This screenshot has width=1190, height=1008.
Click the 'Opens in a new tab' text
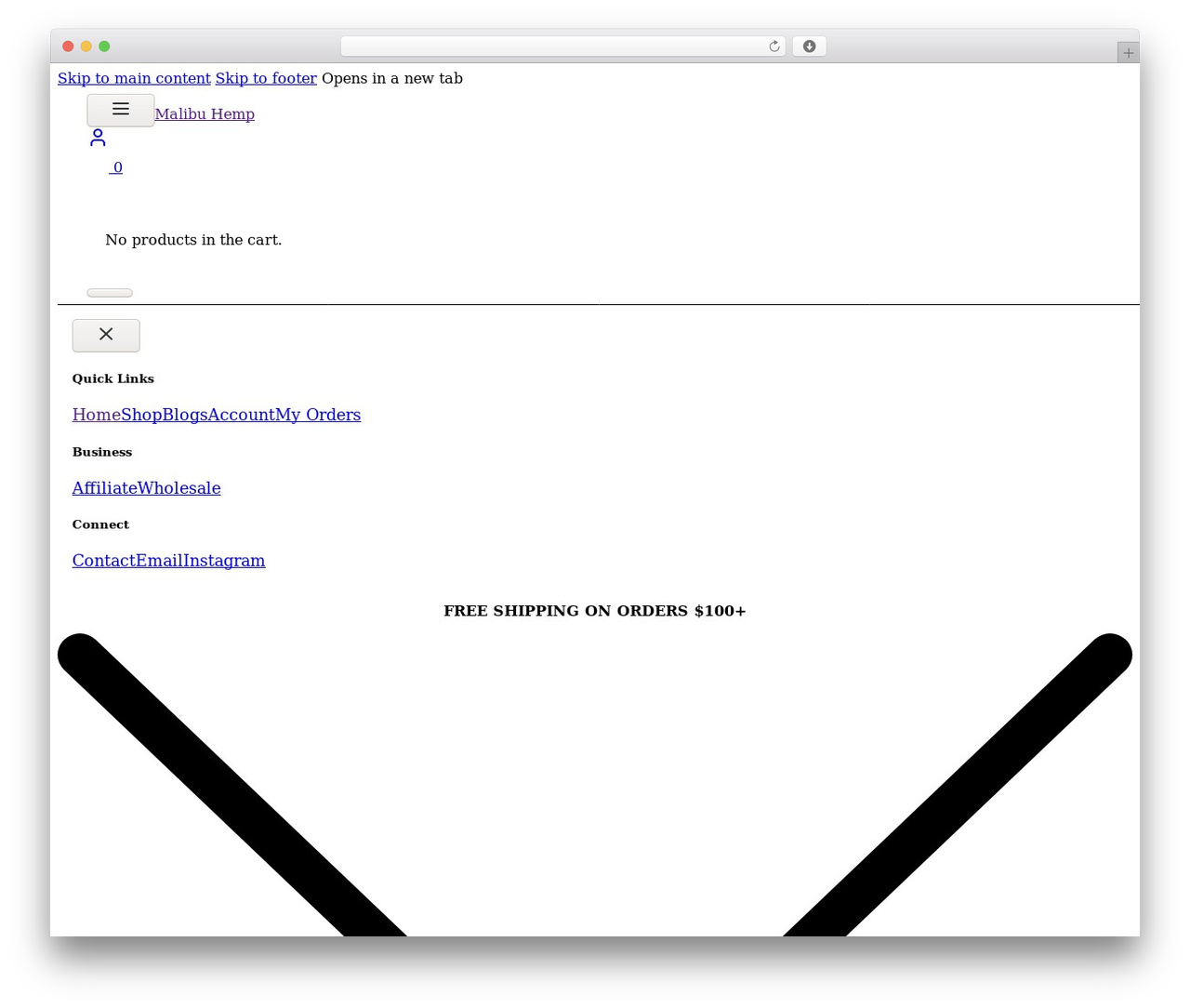[x=392, y=78]
